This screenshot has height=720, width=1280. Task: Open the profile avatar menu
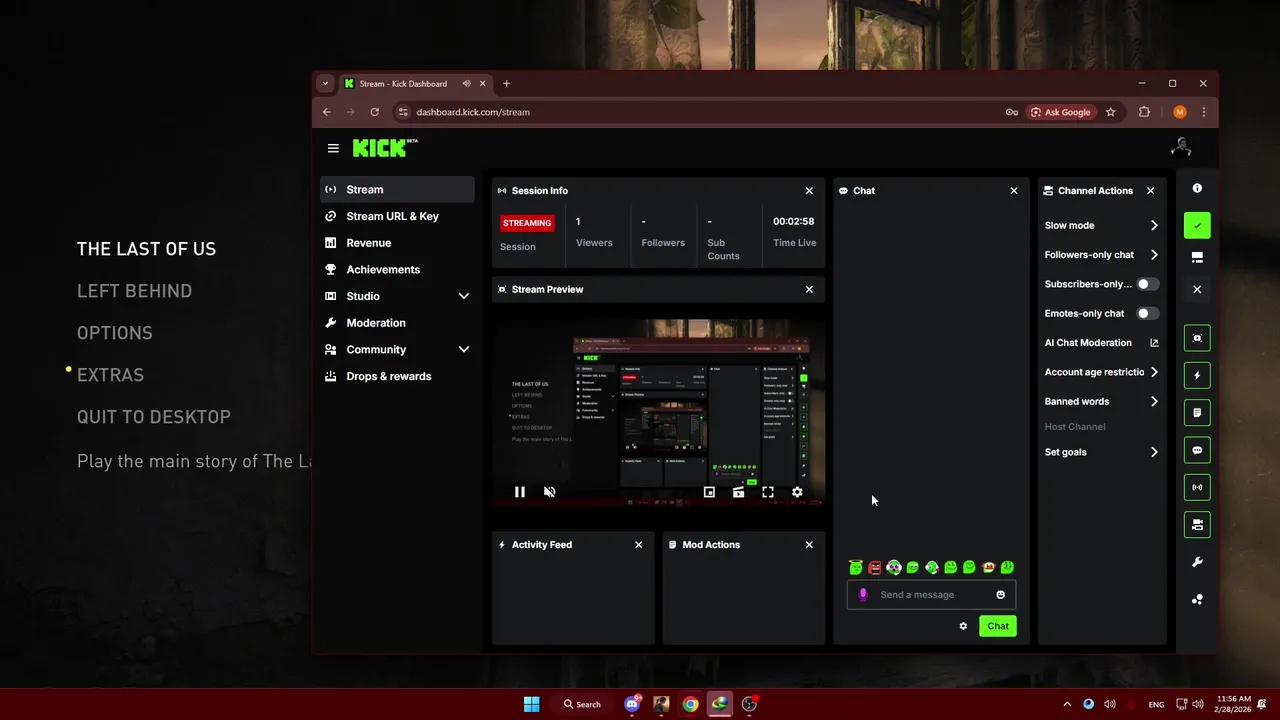(1181, 148)
